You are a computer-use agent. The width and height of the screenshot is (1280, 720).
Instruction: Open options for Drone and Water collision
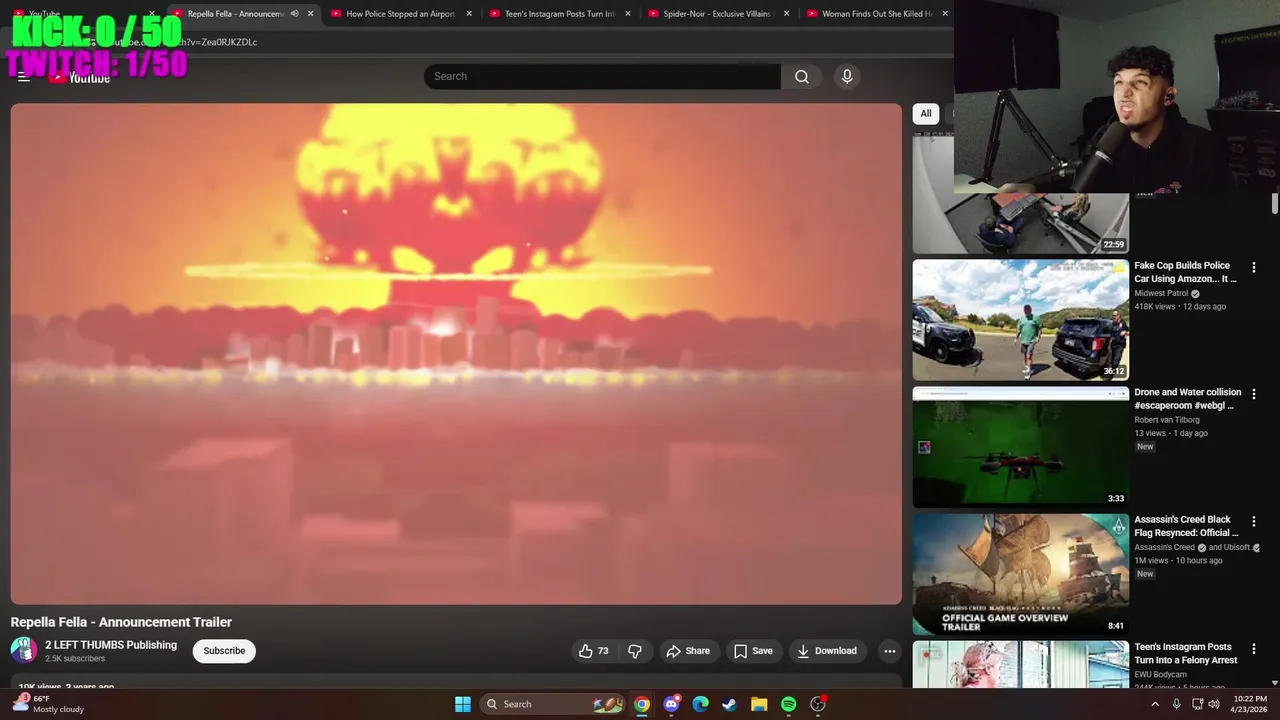(1253, 394)
